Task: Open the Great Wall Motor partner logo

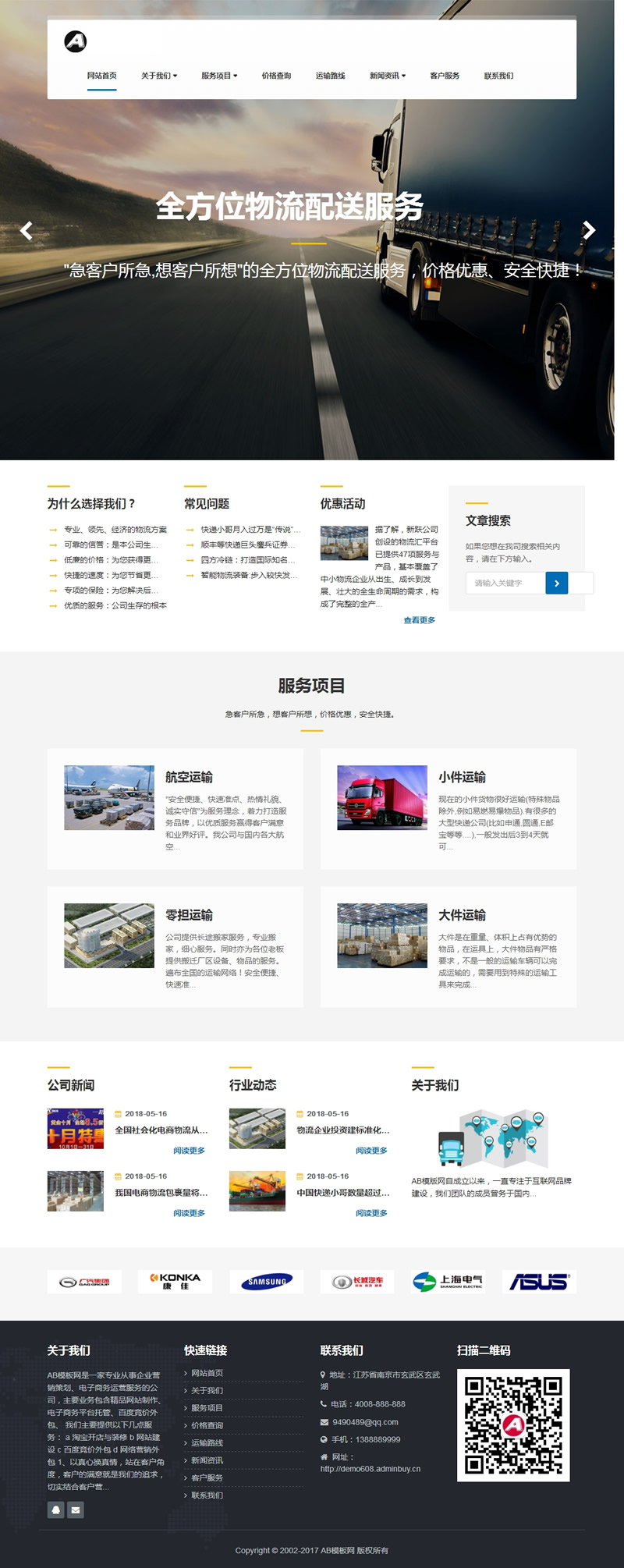Action: (357, 1282)
